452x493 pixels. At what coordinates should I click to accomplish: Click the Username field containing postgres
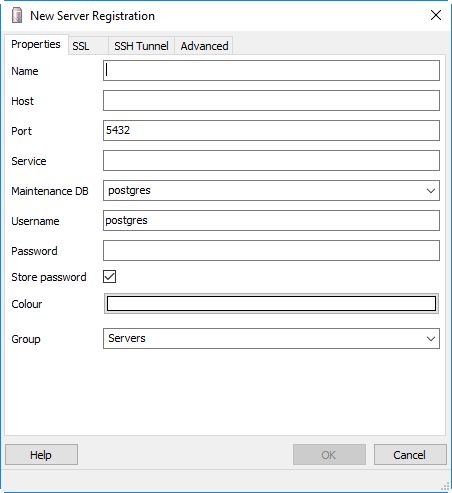pyautogui.click(x=271, y=220)
